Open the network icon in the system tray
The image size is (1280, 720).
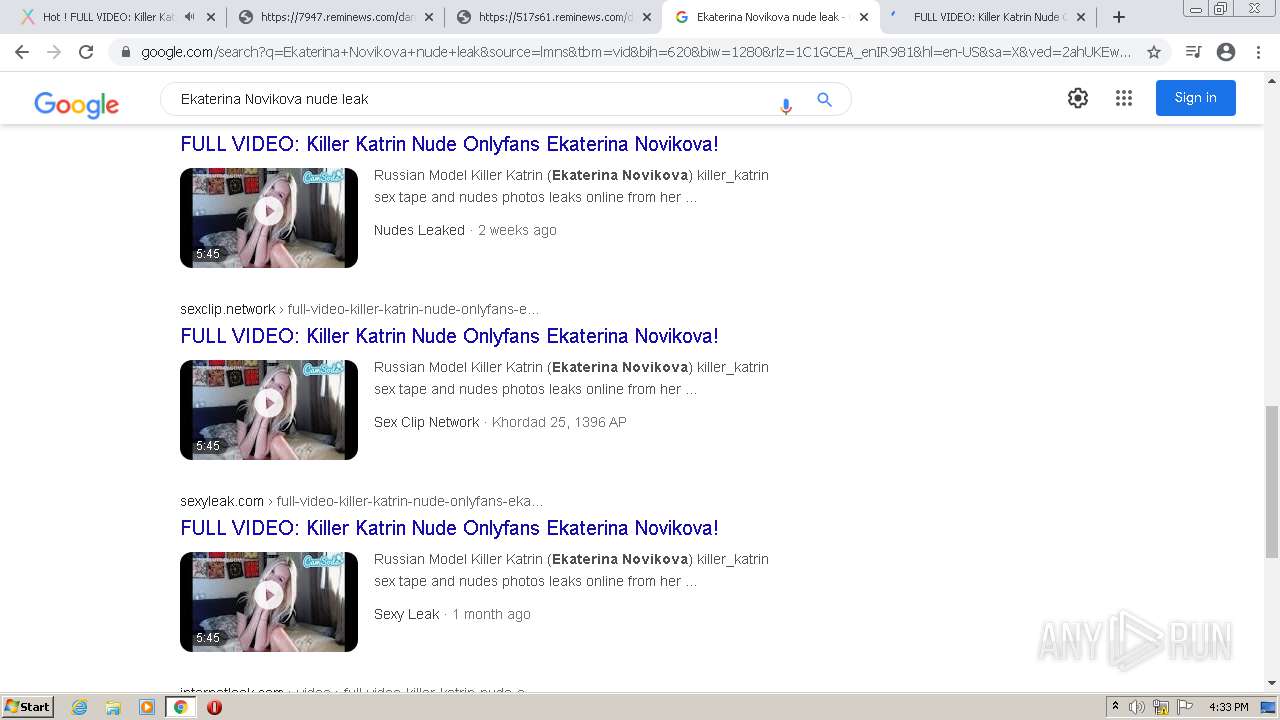point(1161,707)
